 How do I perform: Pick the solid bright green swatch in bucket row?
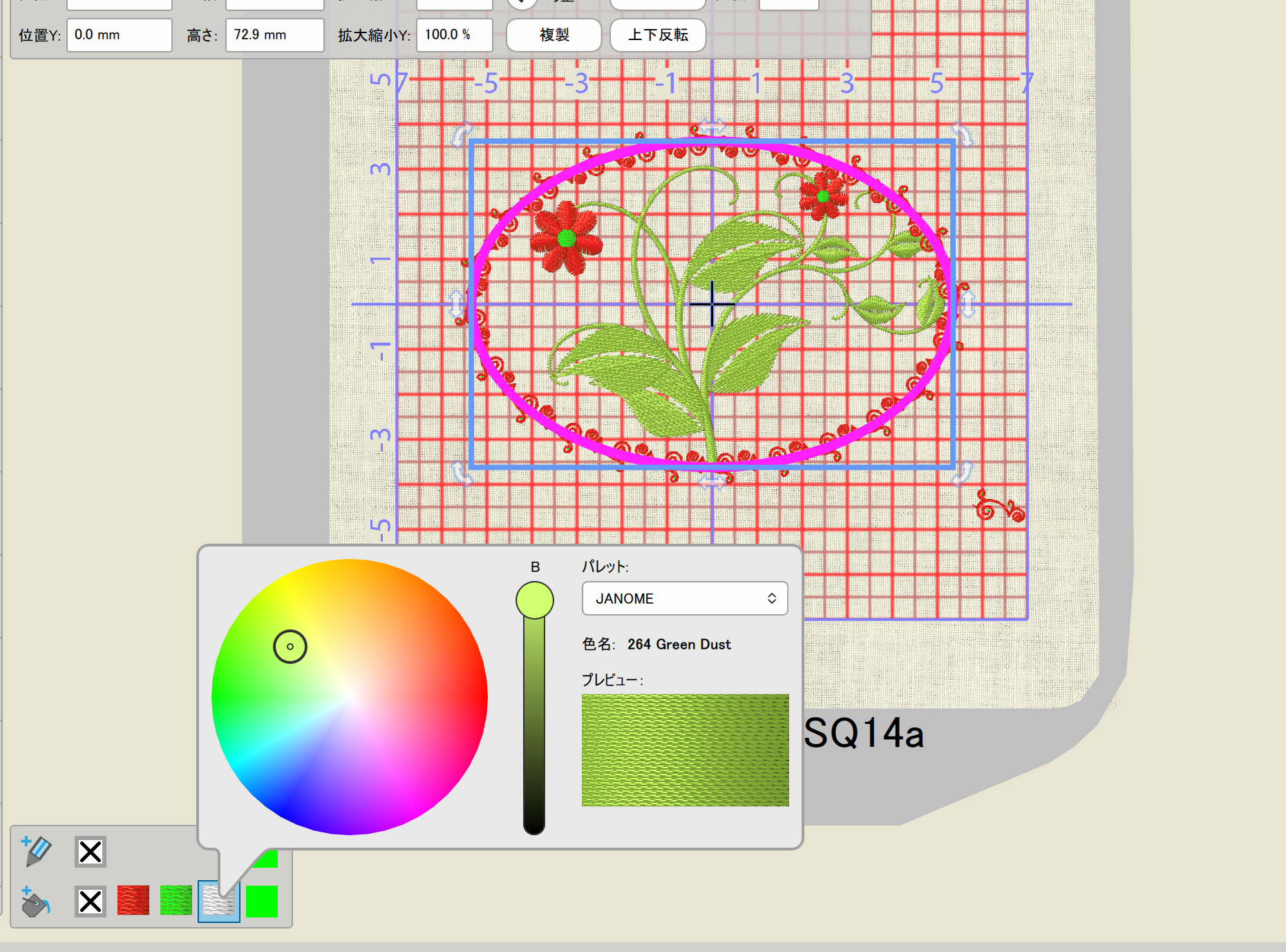(262, 902)
